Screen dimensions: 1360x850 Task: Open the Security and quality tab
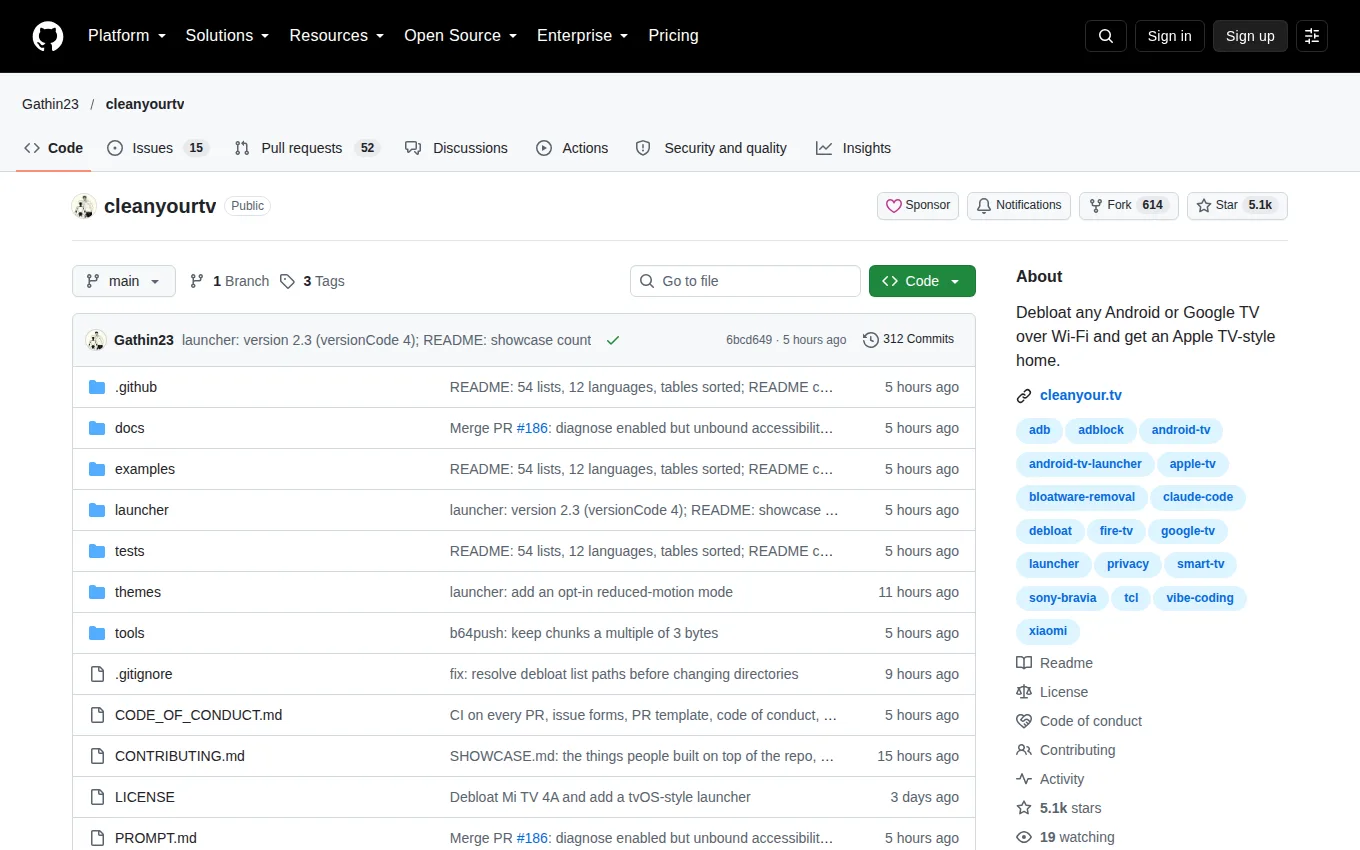pos(711,148)
